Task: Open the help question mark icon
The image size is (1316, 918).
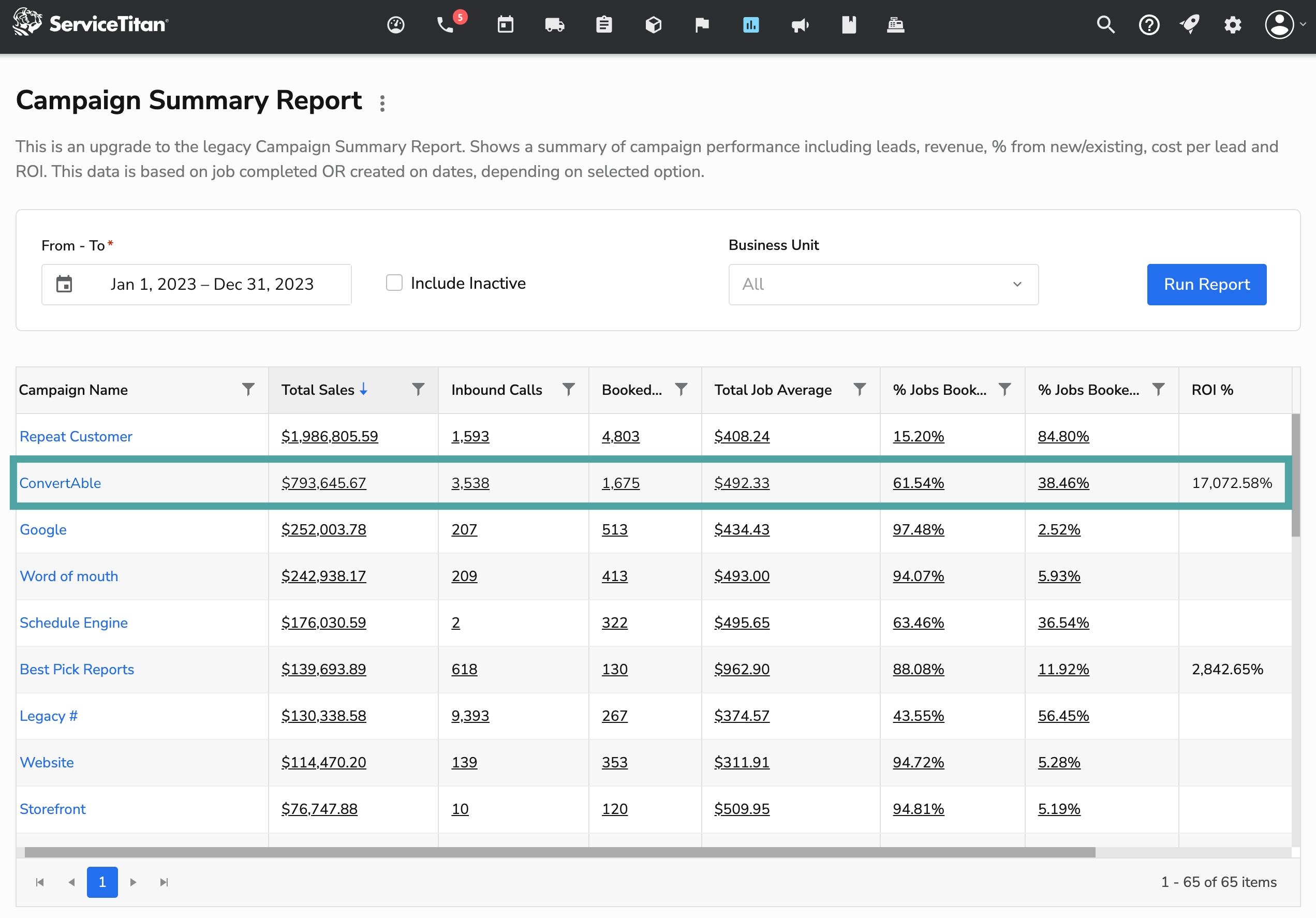Action: [x=1149, y=25]
